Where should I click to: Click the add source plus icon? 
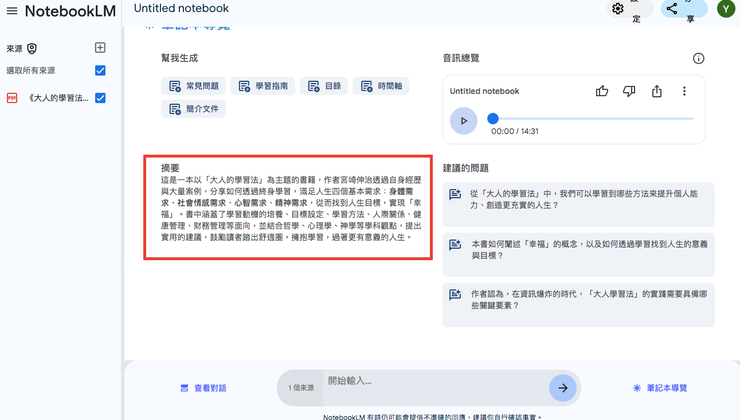click(100, 48)
